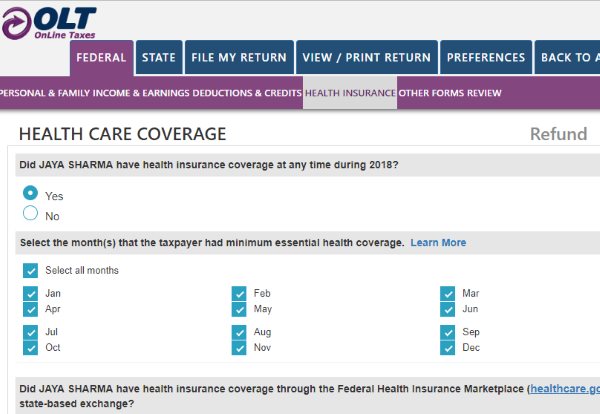Screen dimensions: 600x414
Task: Open the healthcare.gov link
Action: (x=564, y=388)
